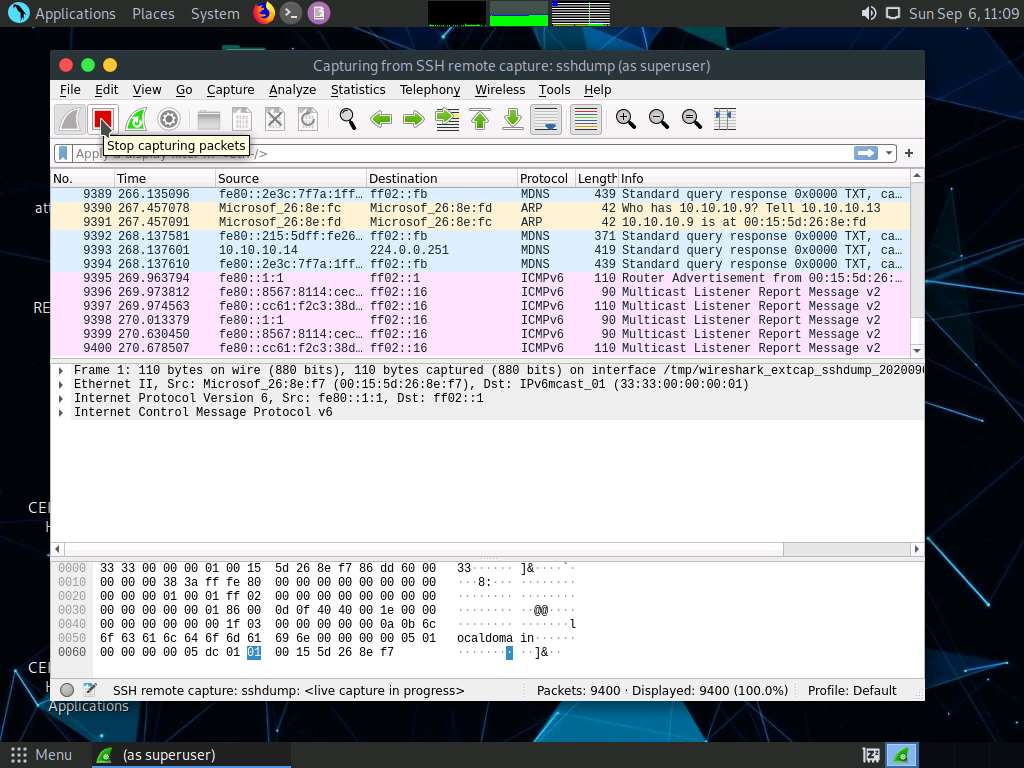Expand the Ethernet II section
The height and width of the screenshot is (768, 1024).
(60, 384)
